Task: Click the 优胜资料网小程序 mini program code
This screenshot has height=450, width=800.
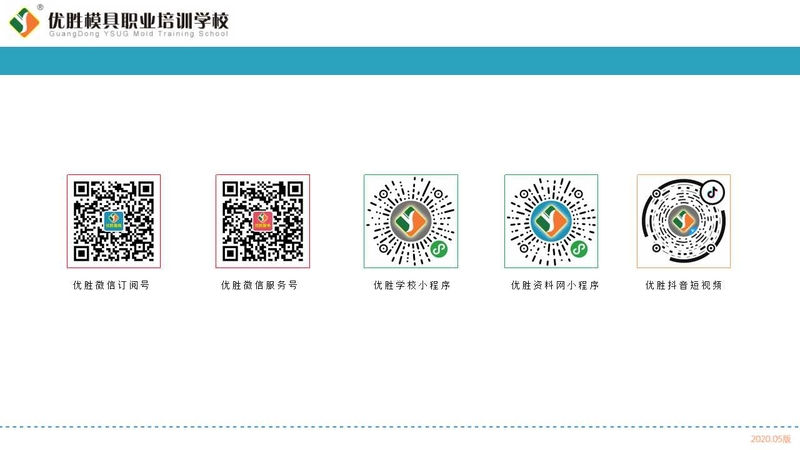Action: tap(551, 221)
